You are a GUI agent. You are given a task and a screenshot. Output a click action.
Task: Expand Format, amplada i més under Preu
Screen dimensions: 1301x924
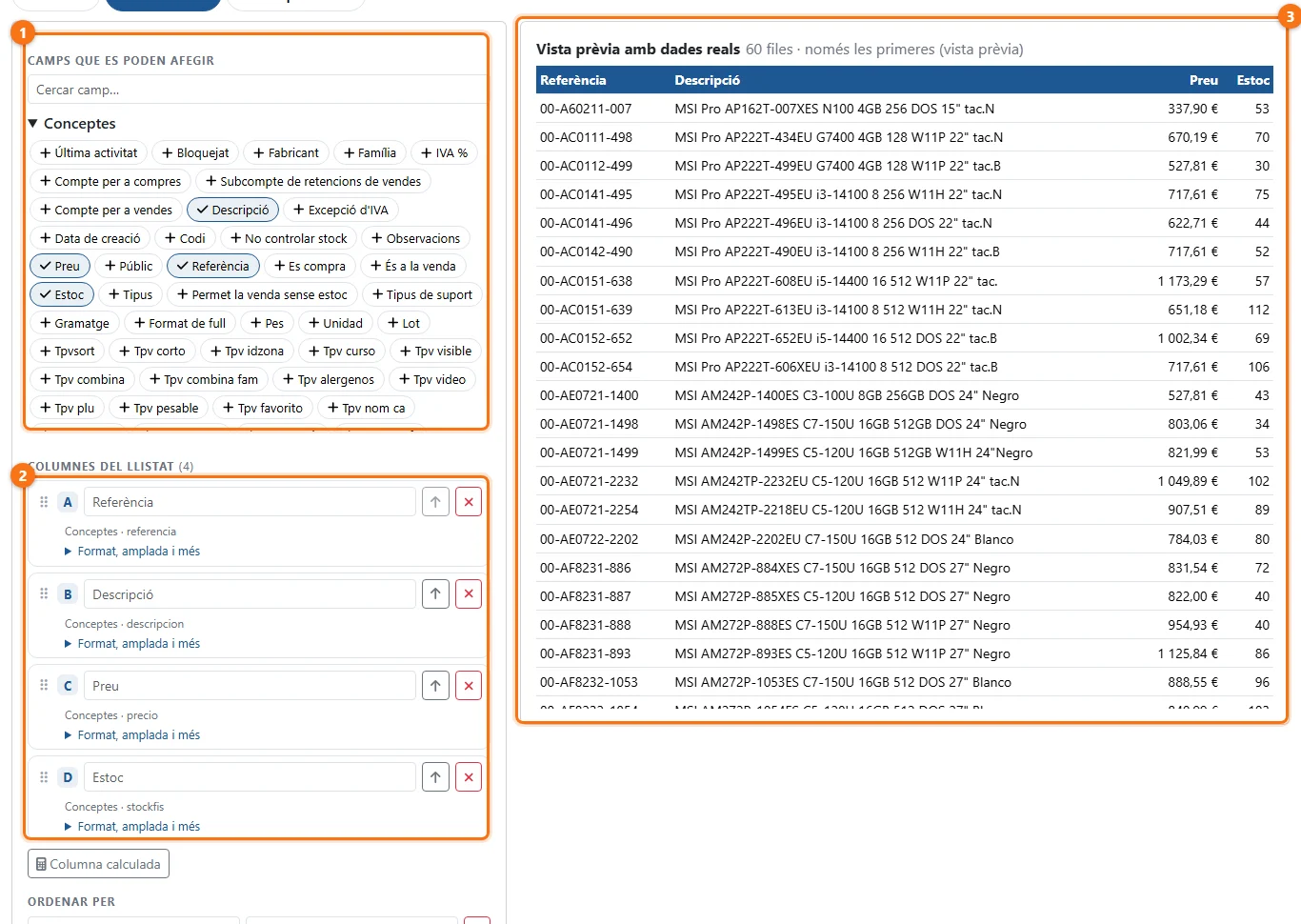click(x=132, y=735)
